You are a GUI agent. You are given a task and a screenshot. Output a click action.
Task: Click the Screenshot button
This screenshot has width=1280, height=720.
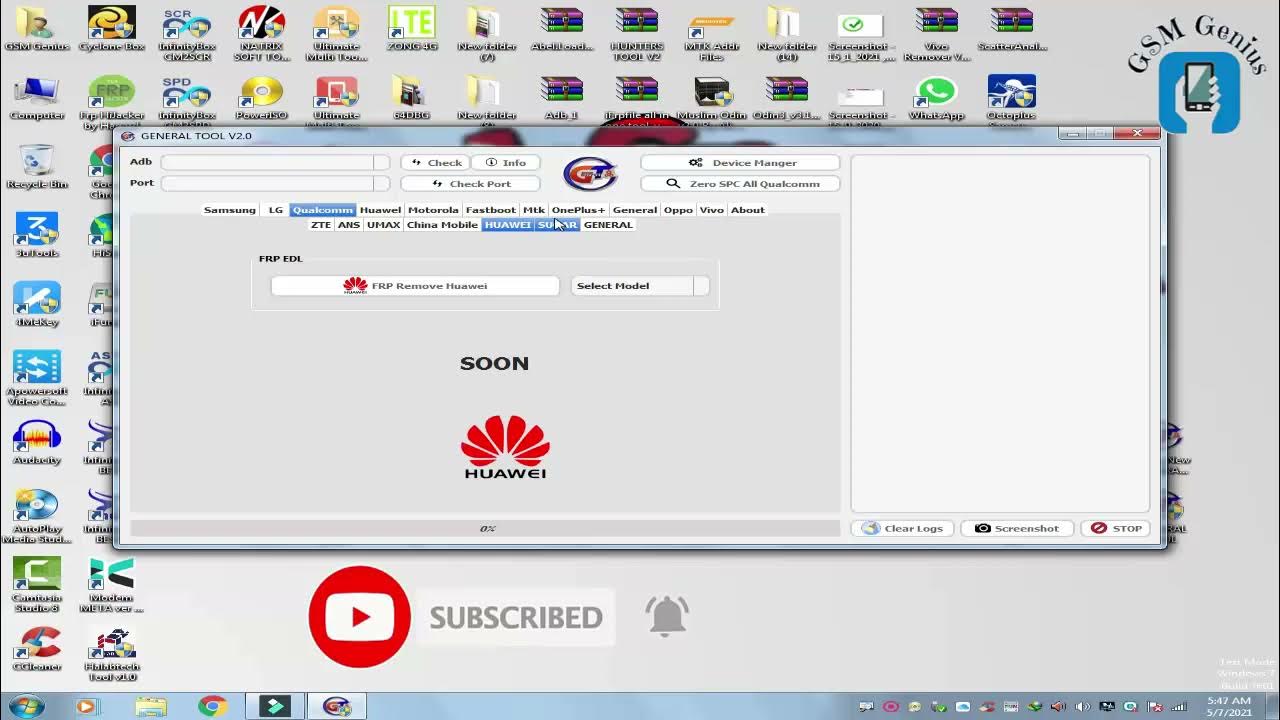click(x=1017, y=528)
